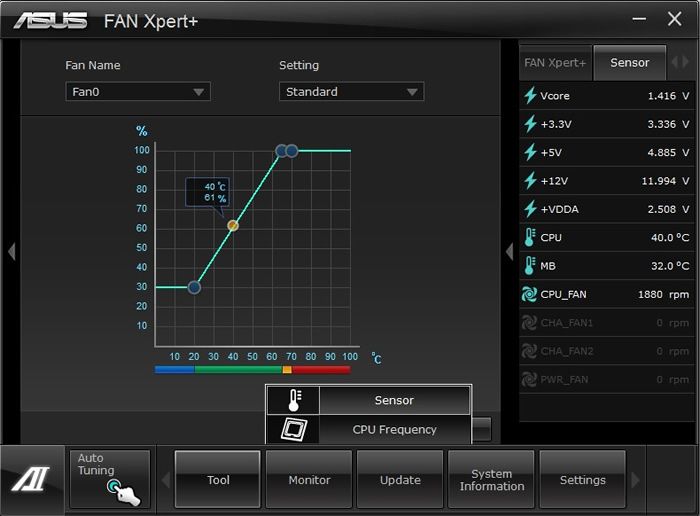
Task: Click the +3.3V lightning bolt icon
Action: click(x=530, y=124)
